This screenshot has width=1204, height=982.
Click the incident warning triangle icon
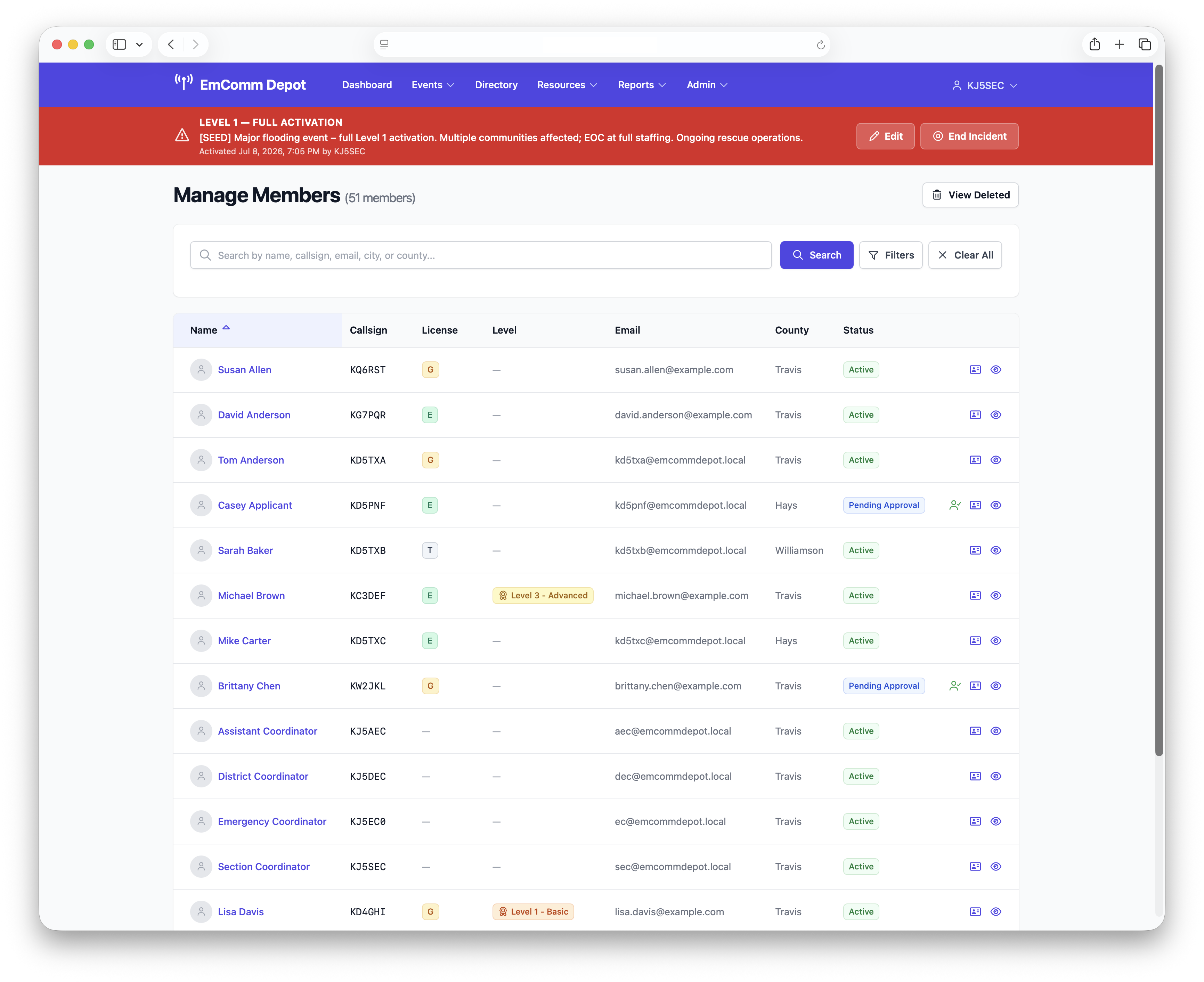point(182,135)
